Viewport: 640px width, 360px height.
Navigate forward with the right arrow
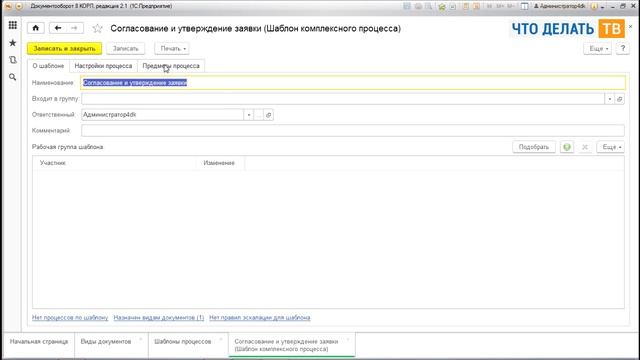74,28
